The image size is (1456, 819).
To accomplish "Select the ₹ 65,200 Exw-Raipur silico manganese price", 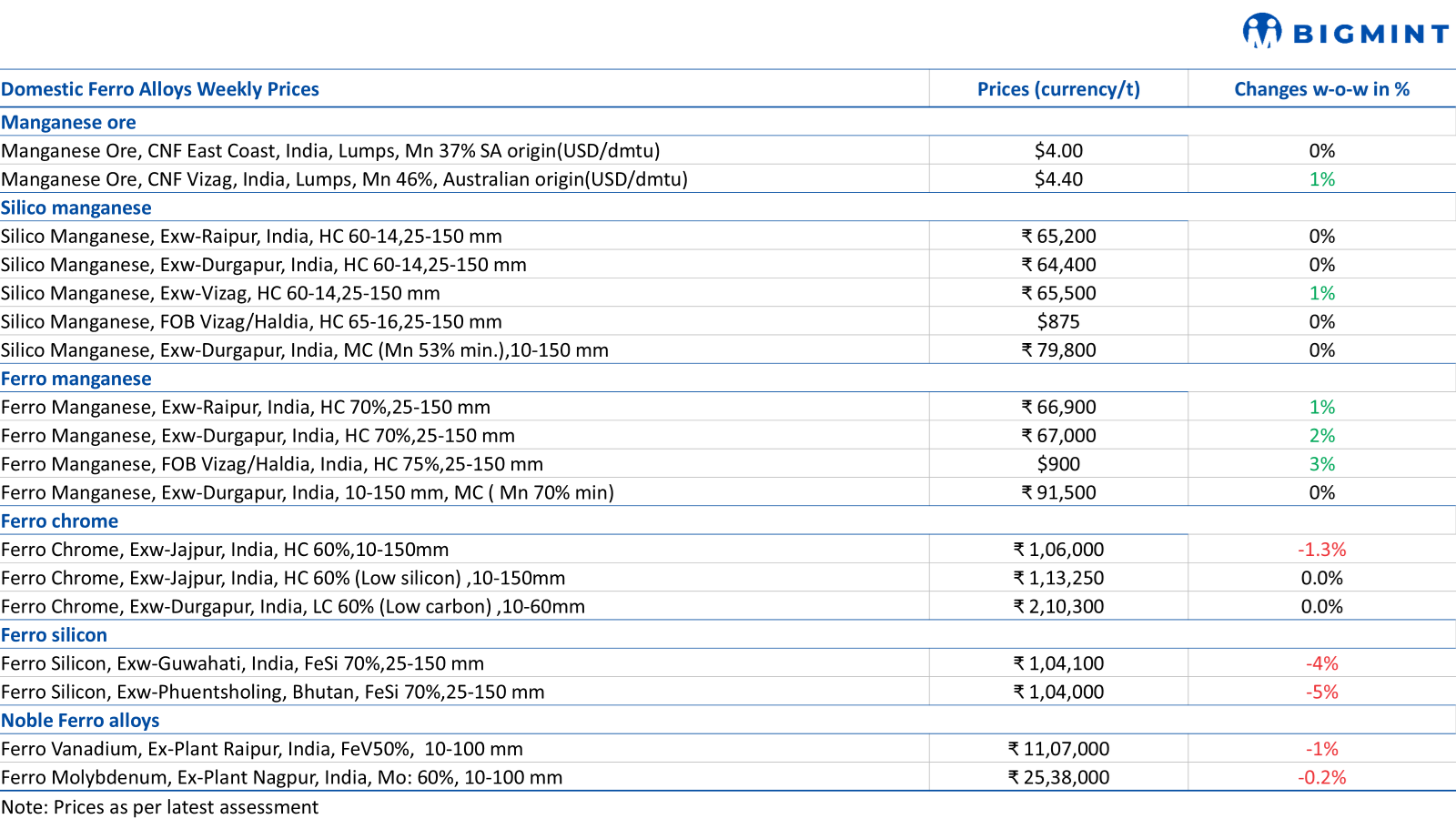I will click(1058, 237).
